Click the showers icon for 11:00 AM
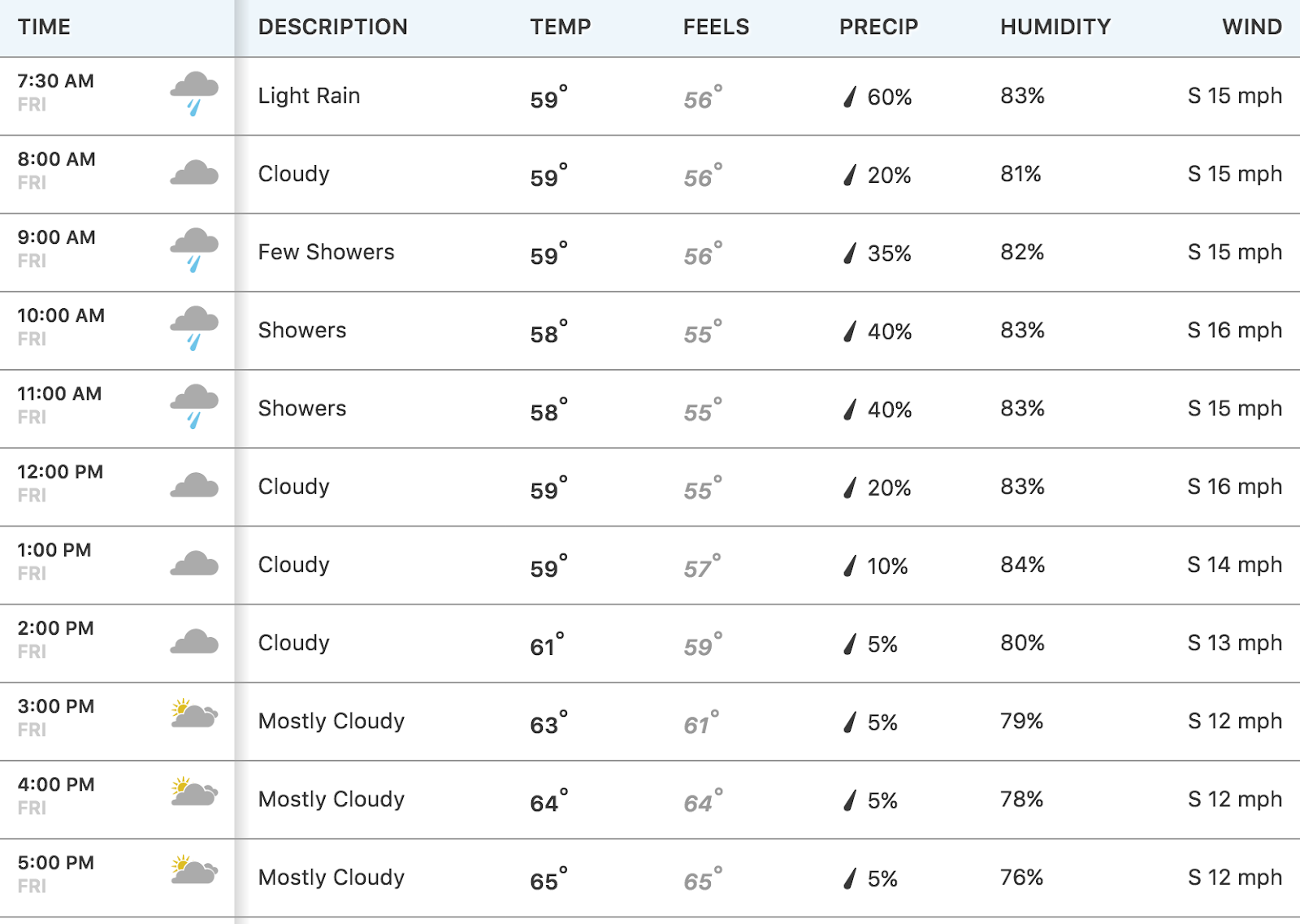Viewport: 1300px width, 924px height. click(x=194, y=406)
